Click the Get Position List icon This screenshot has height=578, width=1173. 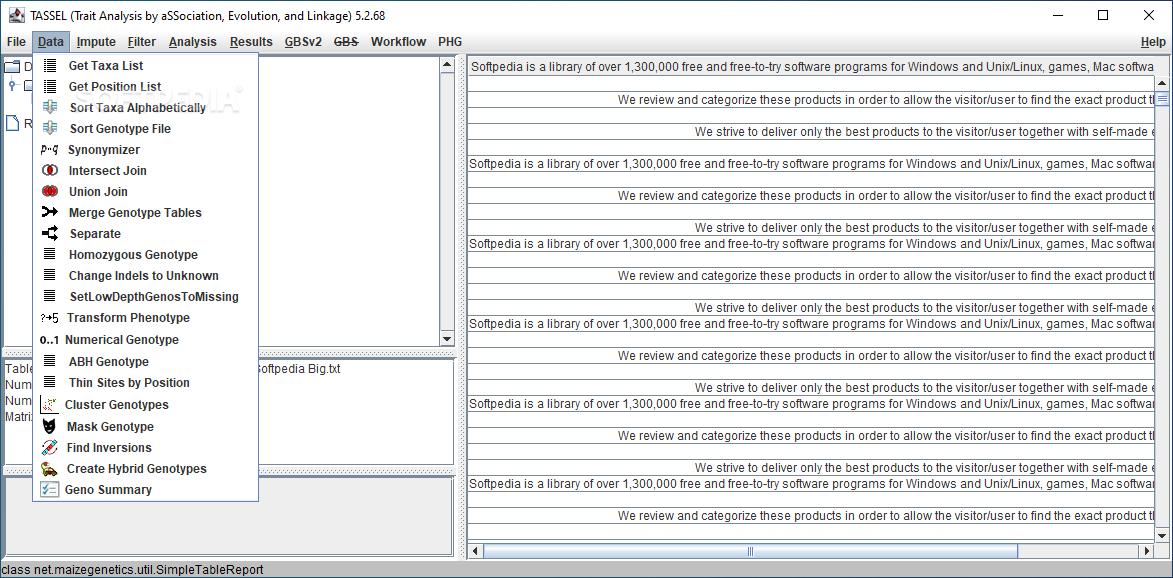point(50,87)
